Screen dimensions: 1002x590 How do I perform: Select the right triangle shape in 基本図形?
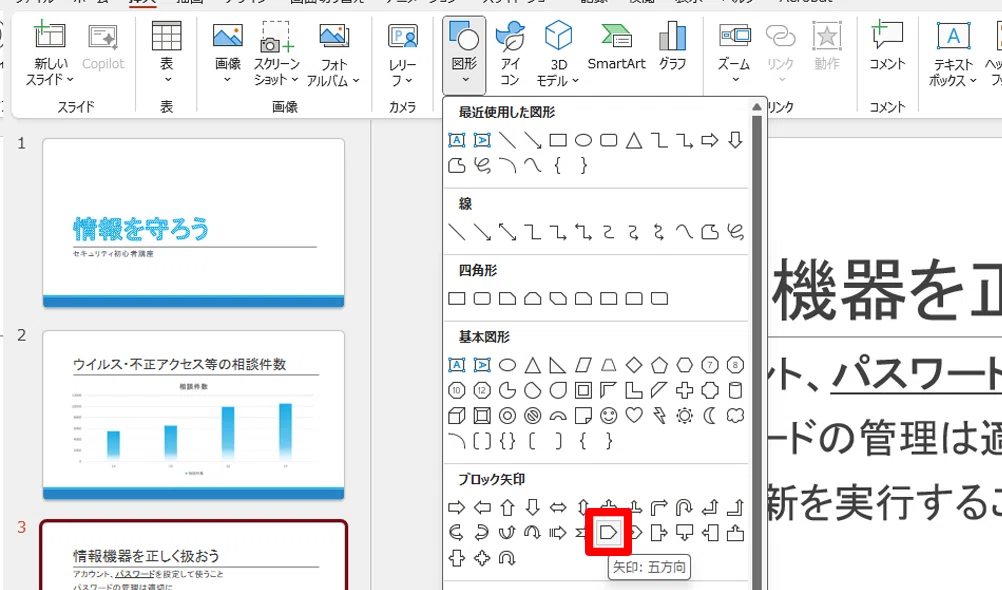click(x=558, y=365)
